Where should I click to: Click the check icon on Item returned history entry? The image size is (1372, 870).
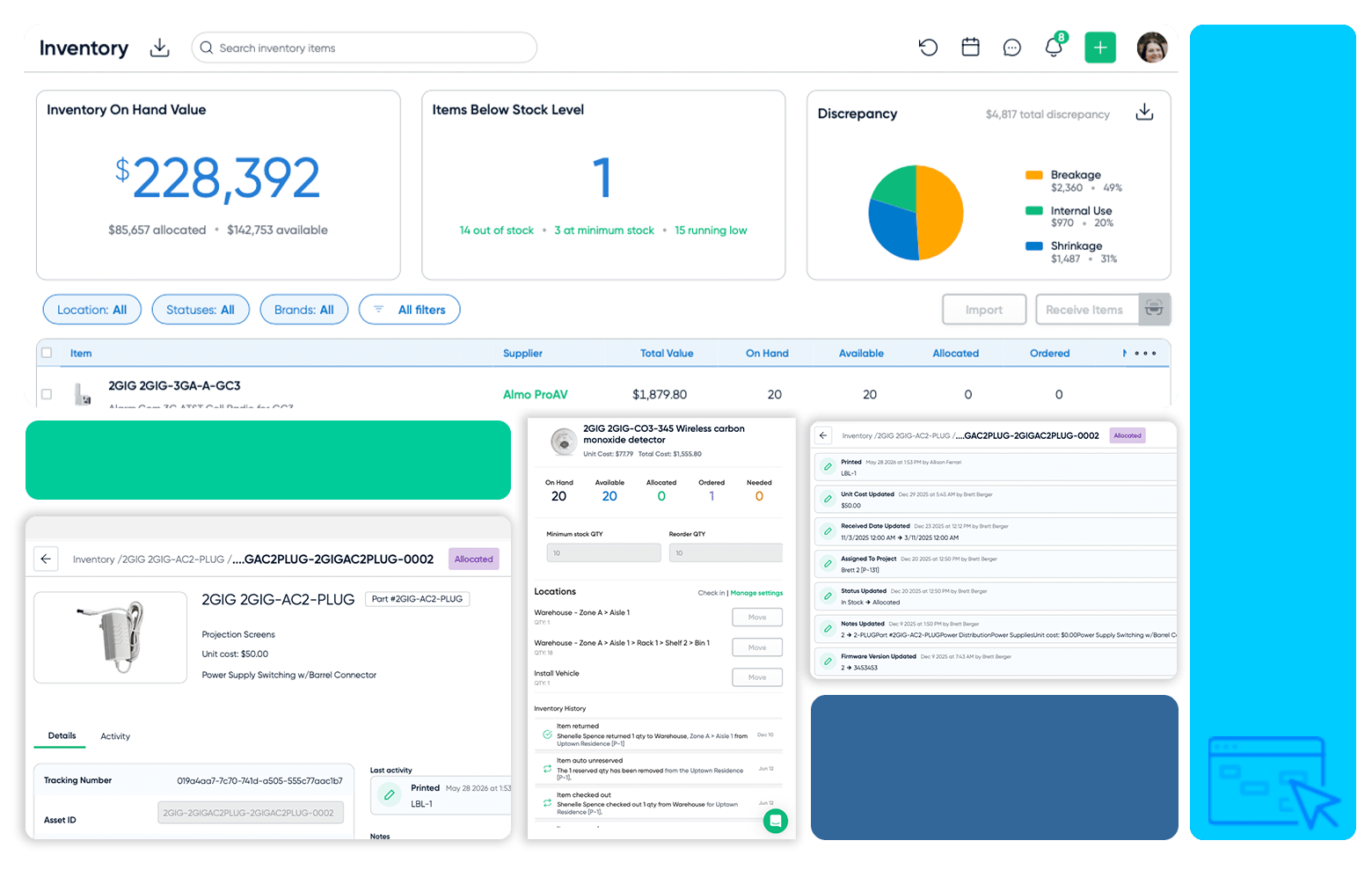547,735
